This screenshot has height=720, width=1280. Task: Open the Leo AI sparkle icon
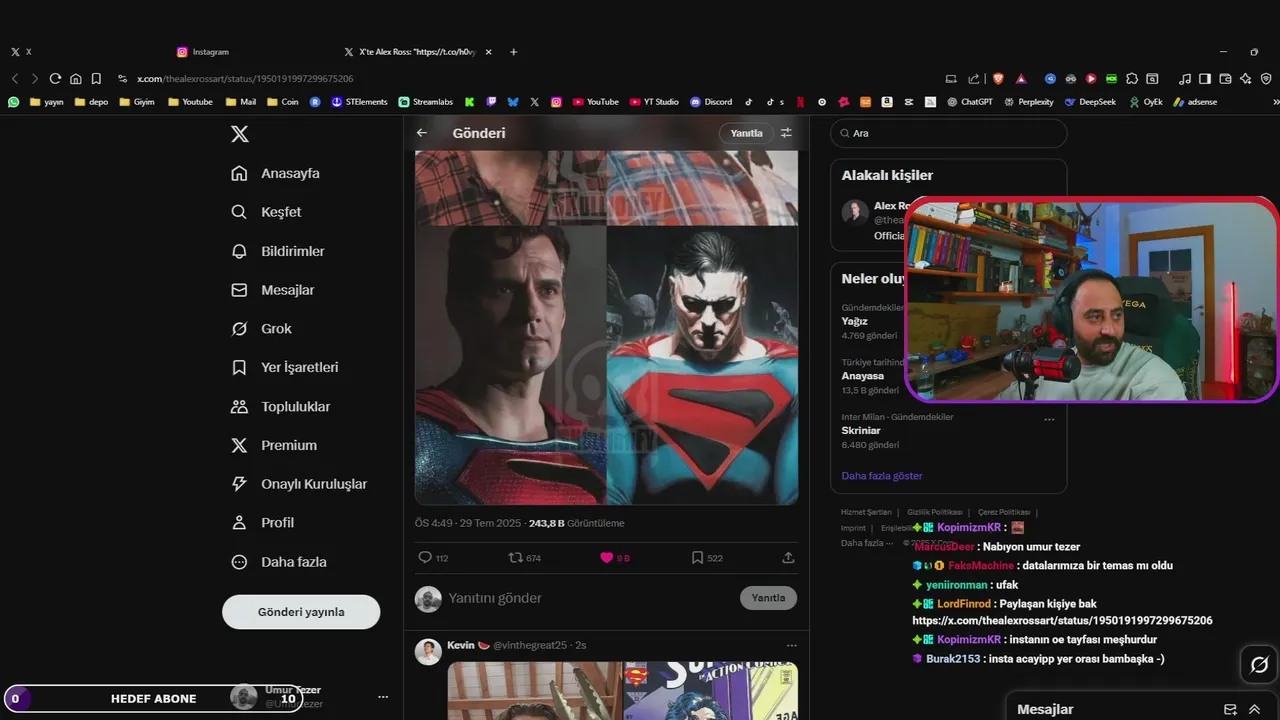[x=1246, y=78]
